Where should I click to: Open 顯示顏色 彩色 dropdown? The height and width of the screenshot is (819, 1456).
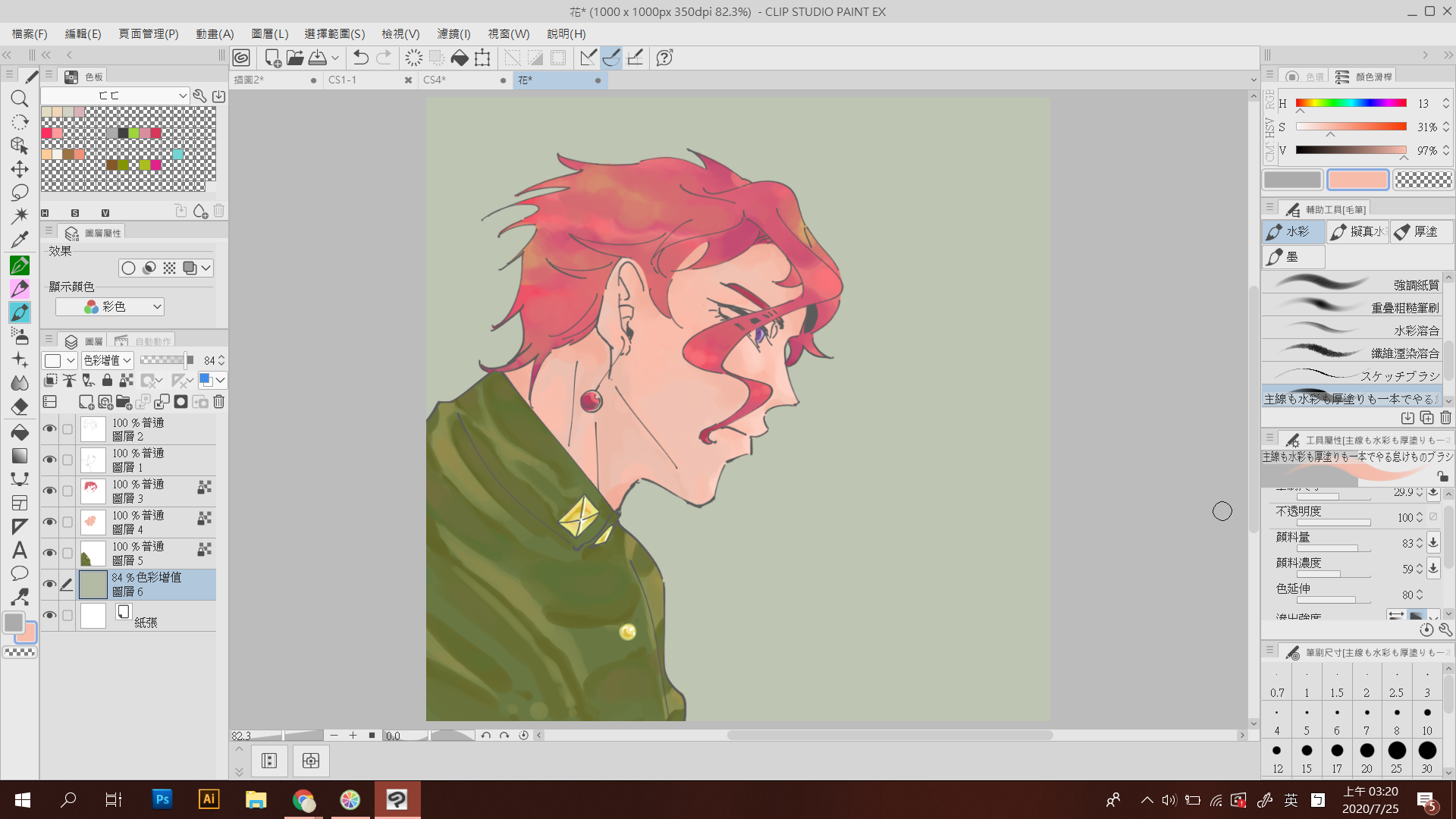tap(110, 306)
